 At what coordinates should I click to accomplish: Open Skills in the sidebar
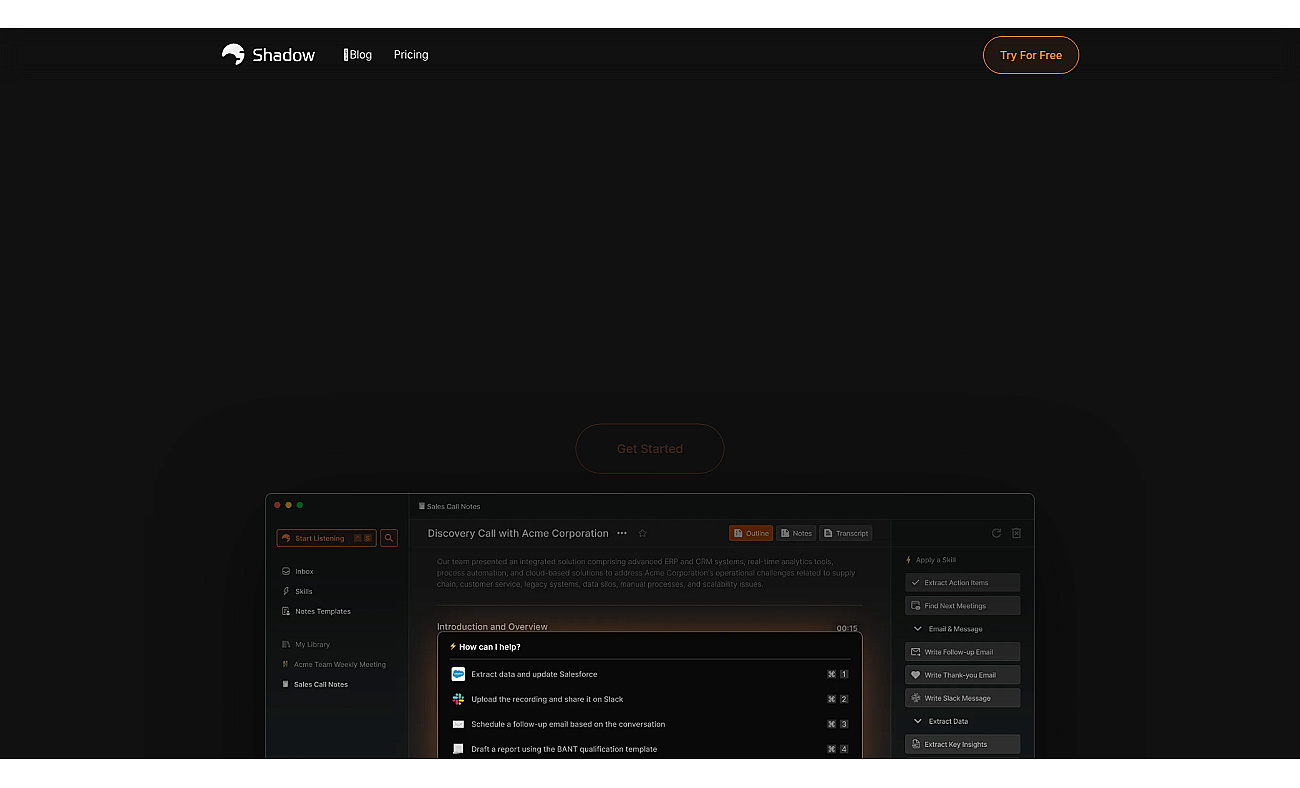coord(298,591)
